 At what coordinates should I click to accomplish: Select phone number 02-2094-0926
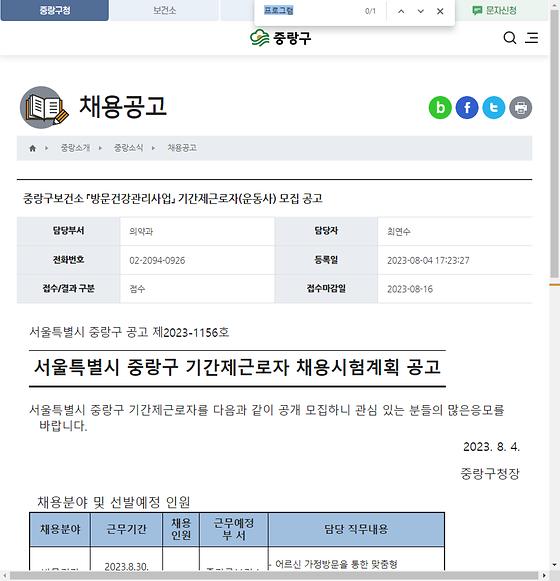point(157,260)
